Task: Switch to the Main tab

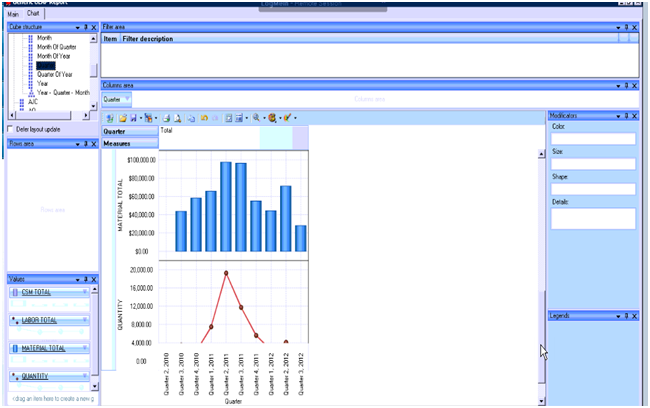Action: pyautogui.click(x=13, y=14)
